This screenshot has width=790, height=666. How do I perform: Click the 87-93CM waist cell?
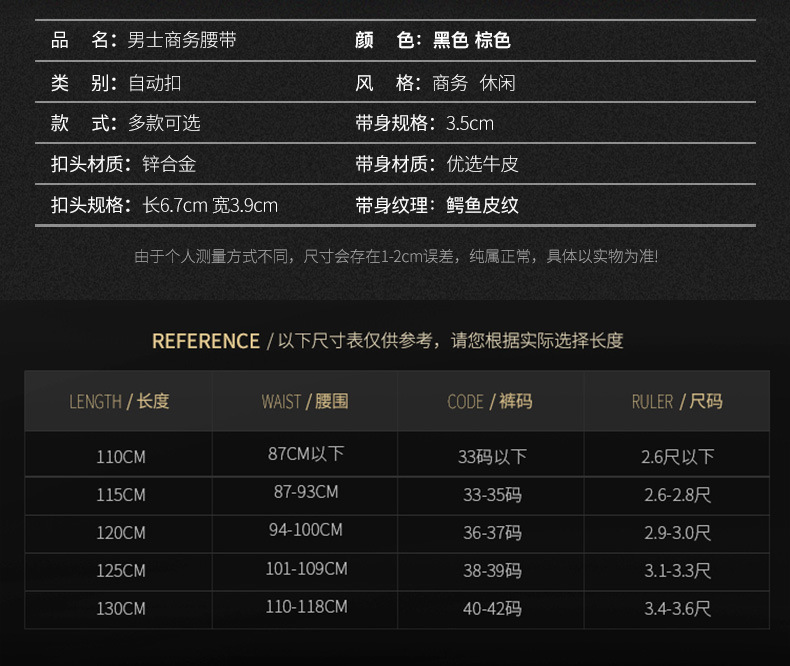[x=306, y=493]
